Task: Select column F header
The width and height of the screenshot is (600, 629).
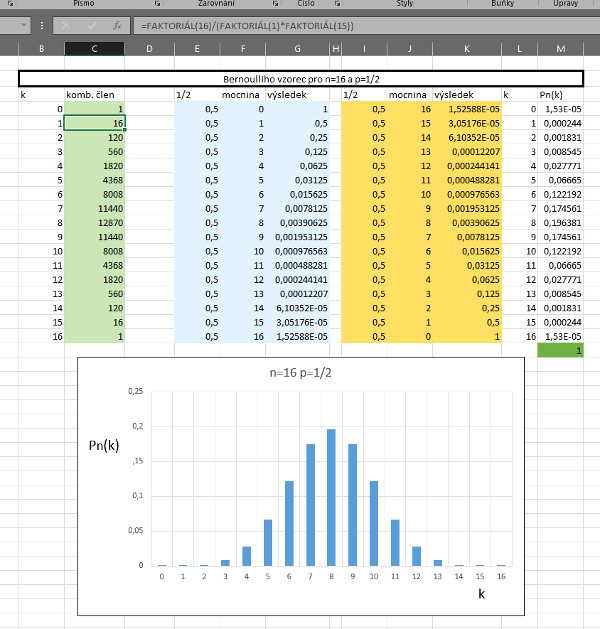Action: [x=243, y=49]
